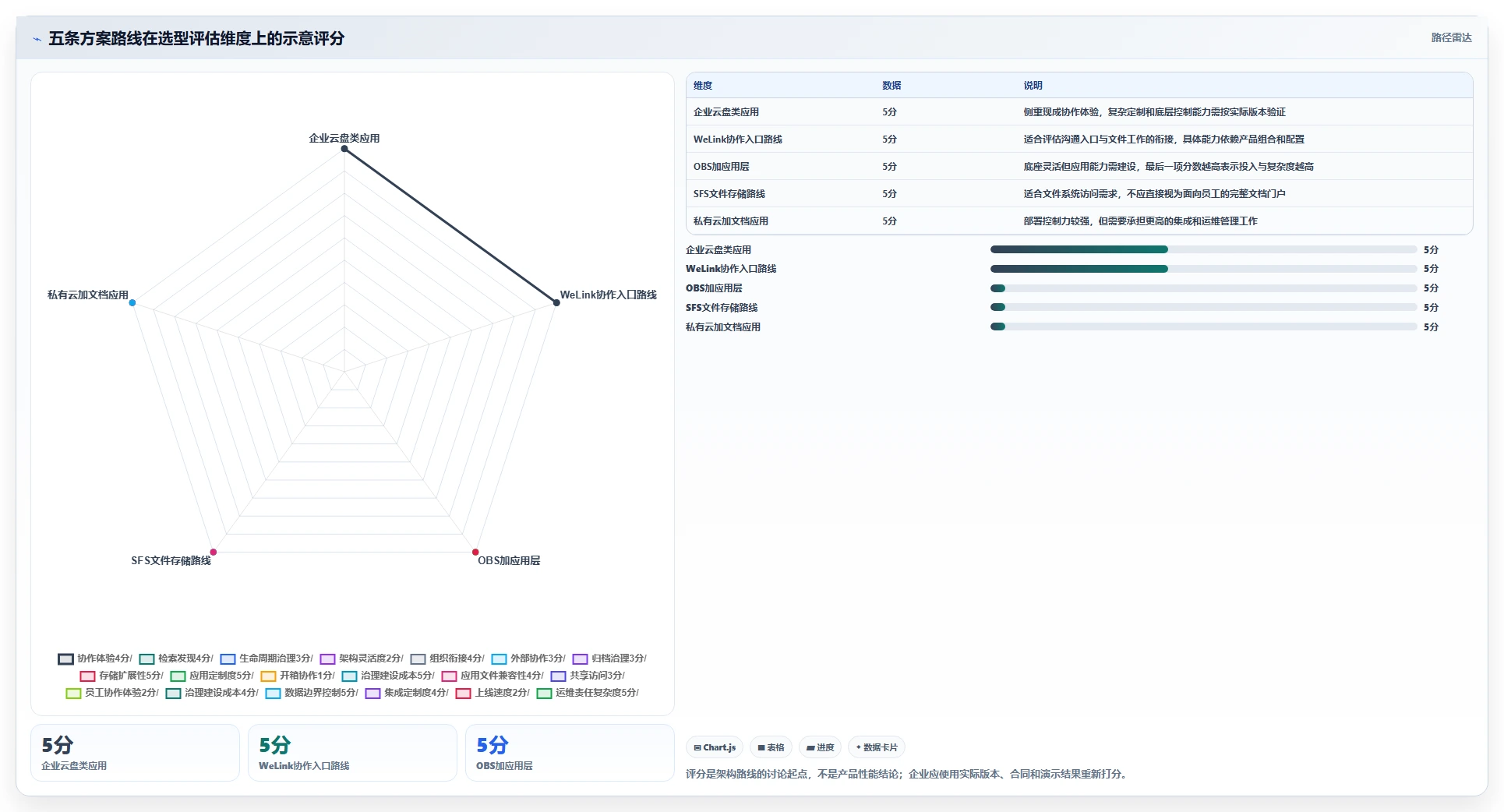Click the 维度 column header

click(x=703, y=86)
